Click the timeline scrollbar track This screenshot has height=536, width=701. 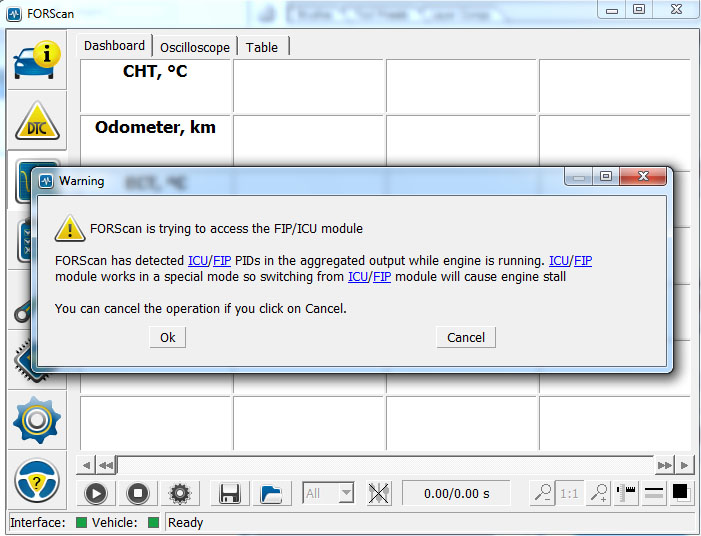click(385, 465)
